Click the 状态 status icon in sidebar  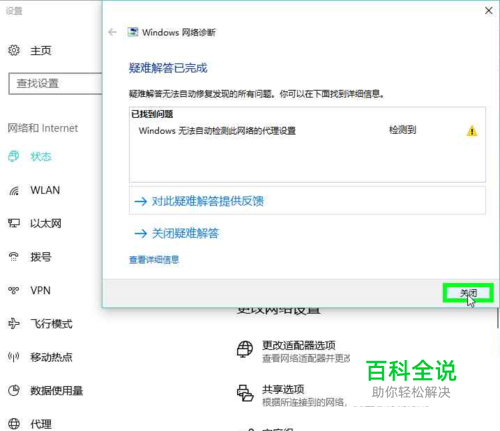click(14, 156)
